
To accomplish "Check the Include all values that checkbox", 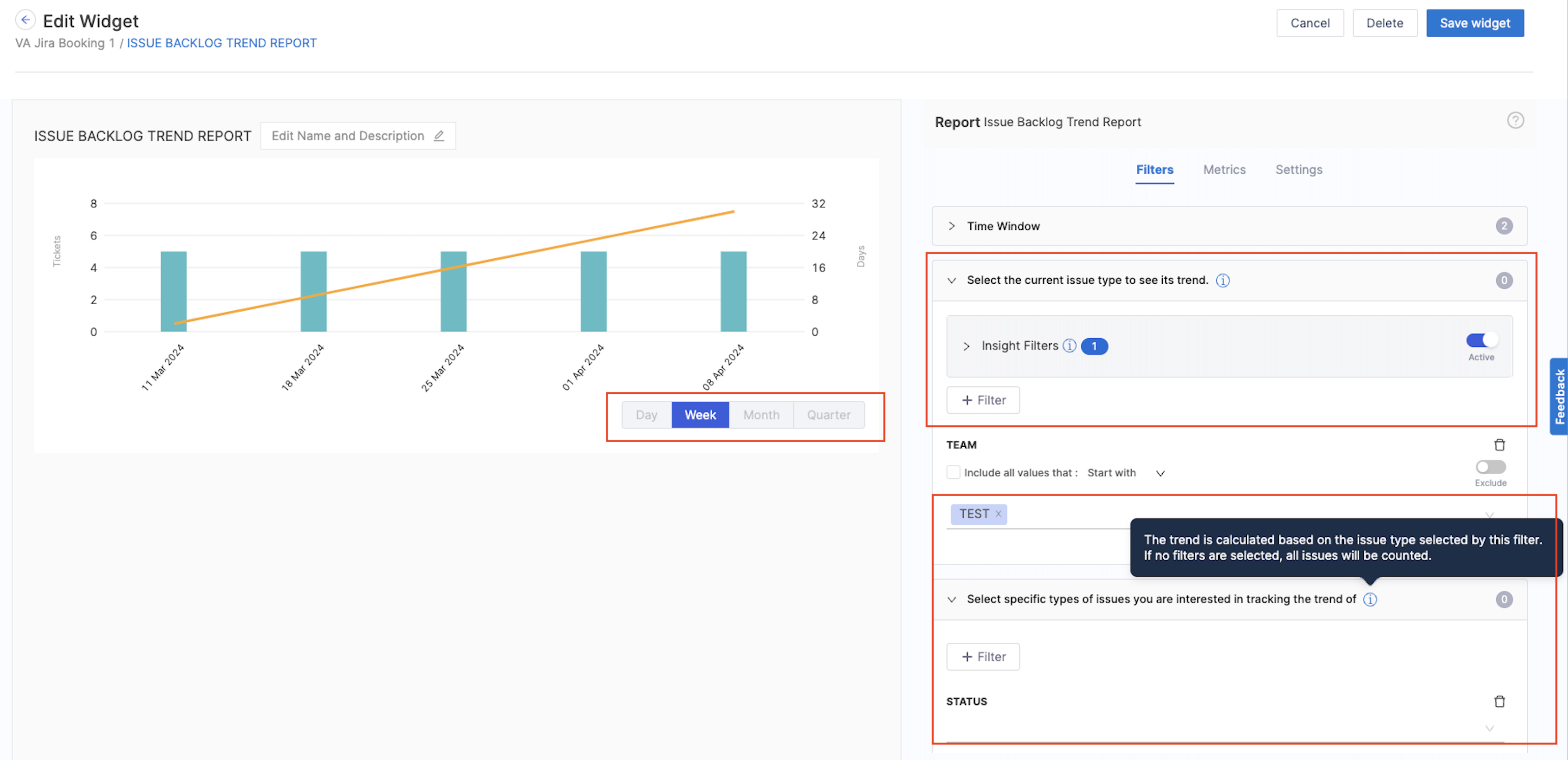I will click(953, 473).
